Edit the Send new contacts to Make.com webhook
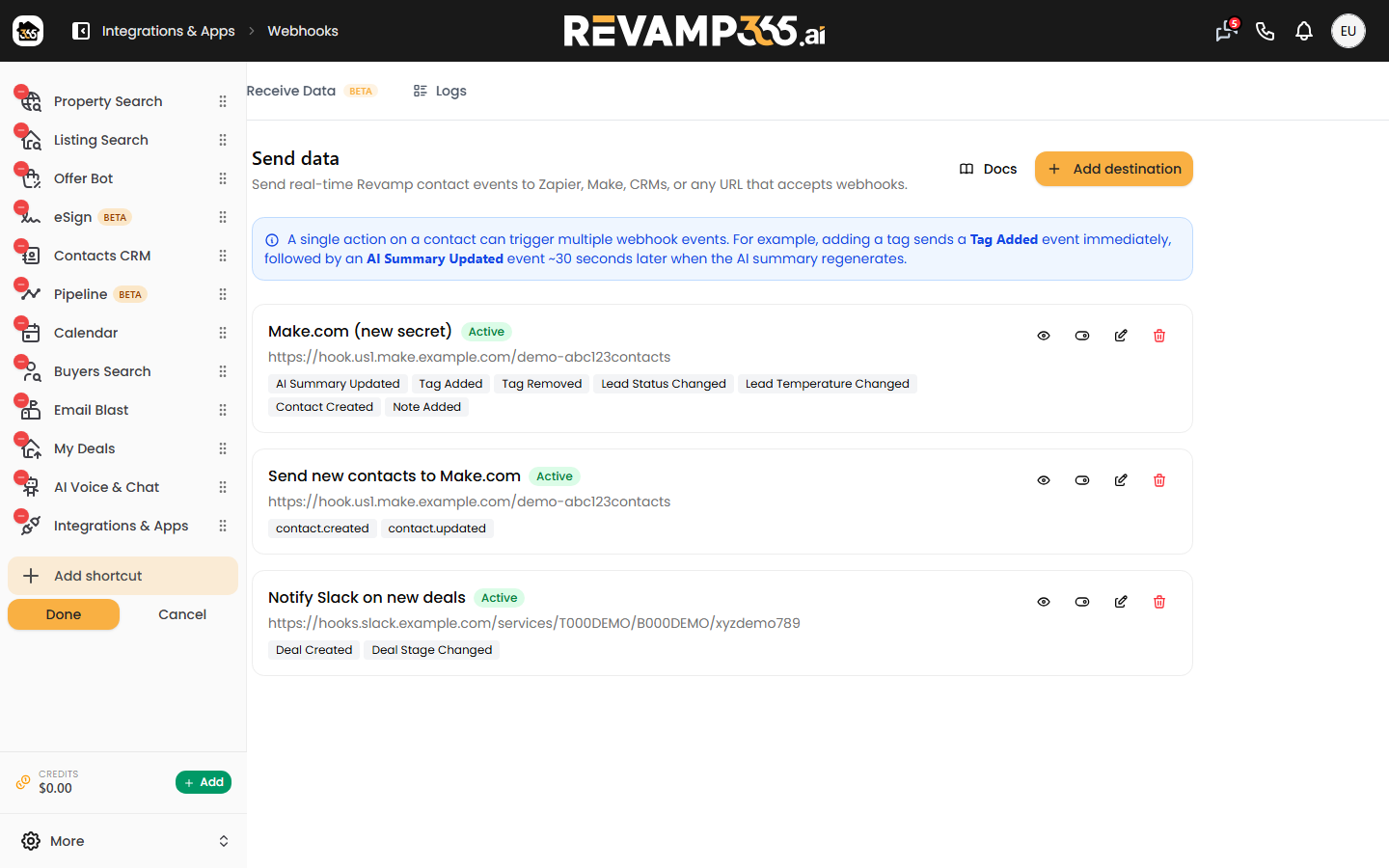 (x=1121, y=480)
